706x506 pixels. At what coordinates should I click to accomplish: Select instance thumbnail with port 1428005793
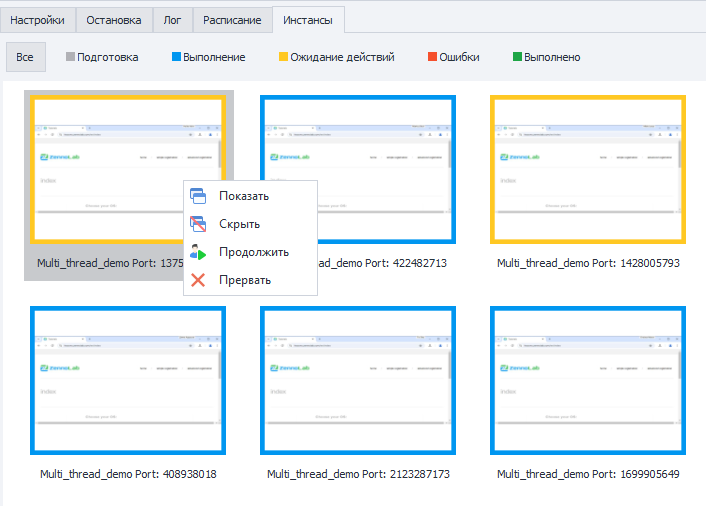tap(588, 169)
